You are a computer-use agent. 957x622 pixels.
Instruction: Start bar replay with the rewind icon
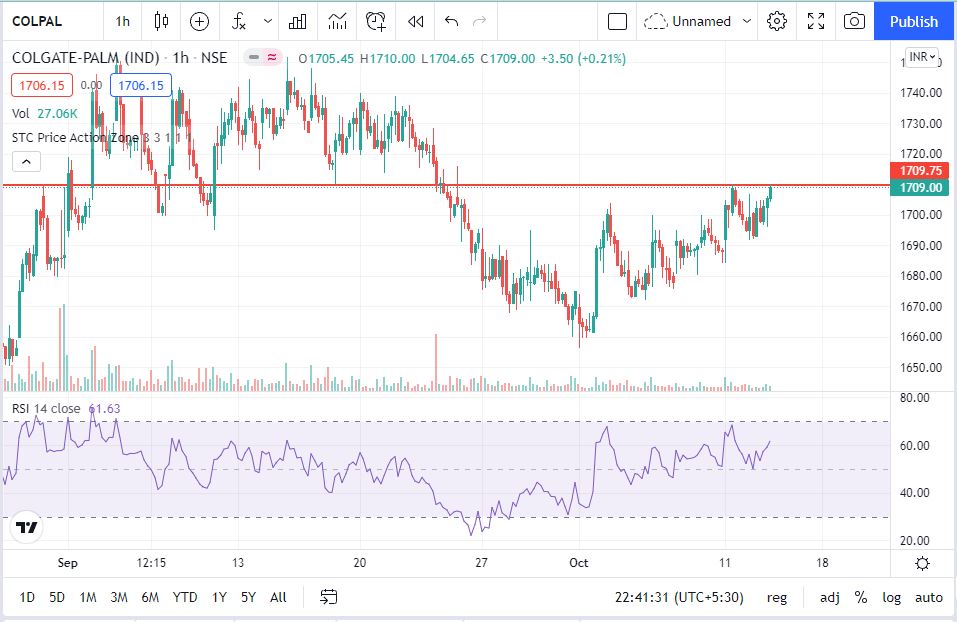coord(416,21)
